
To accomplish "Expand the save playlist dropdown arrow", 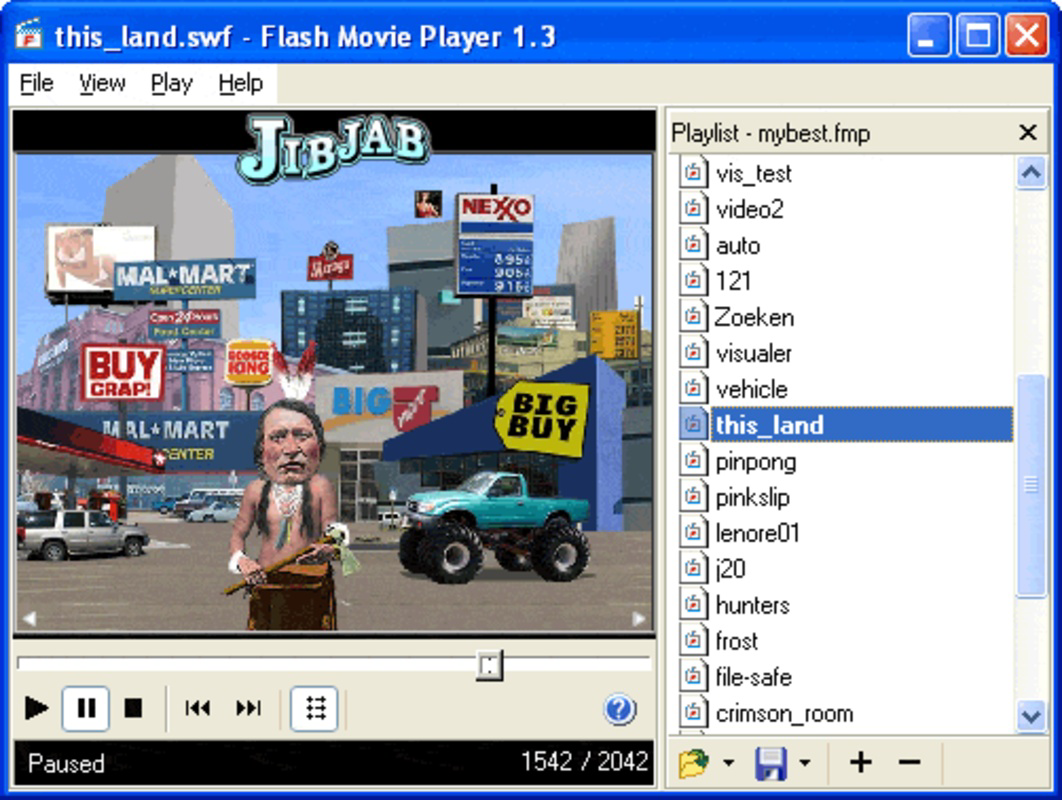I will click(805, 763).
